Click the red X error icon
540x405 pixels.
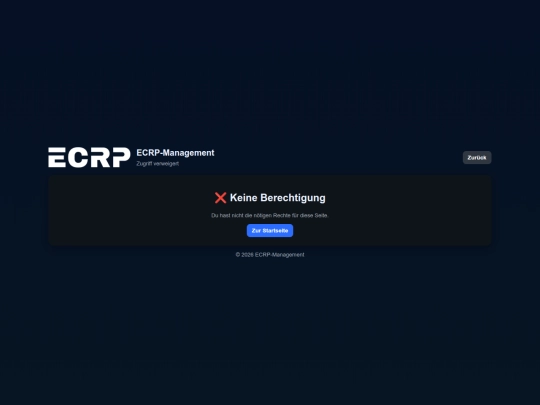220,198
